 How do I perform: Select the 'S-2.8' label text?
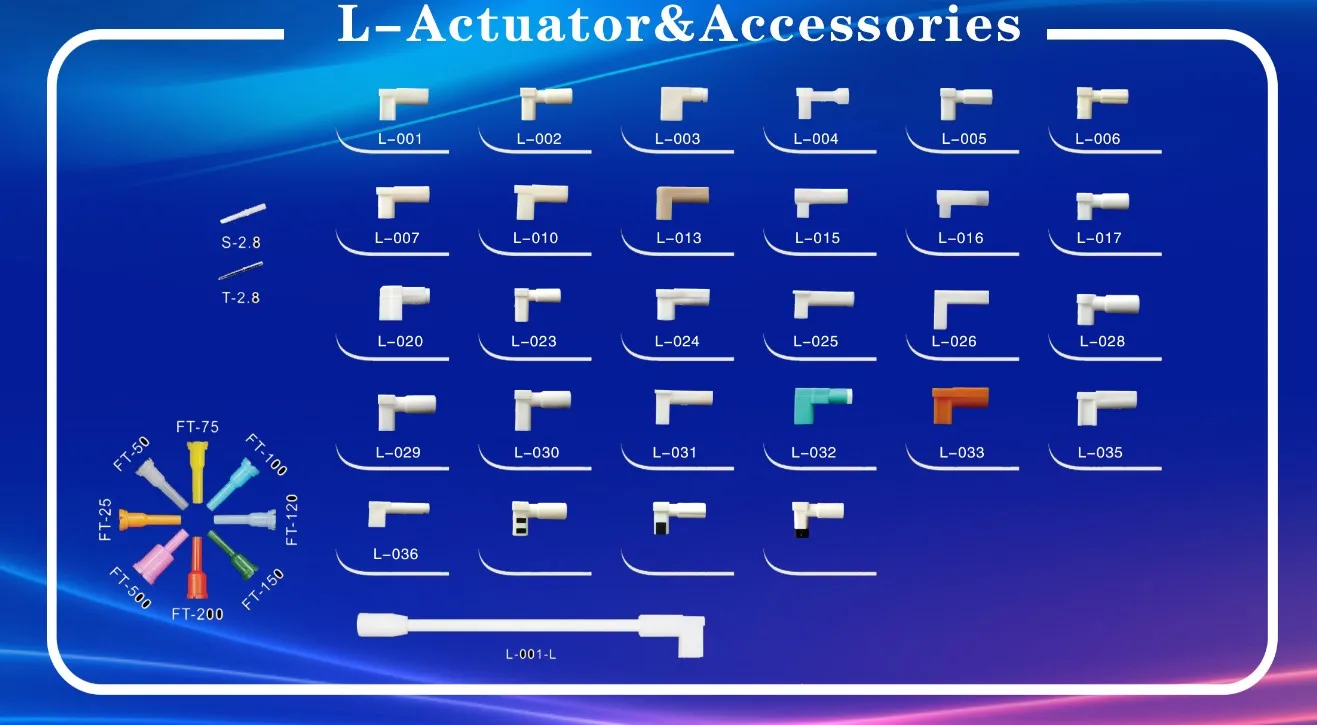pyautogui.click(x=241, y=242)
